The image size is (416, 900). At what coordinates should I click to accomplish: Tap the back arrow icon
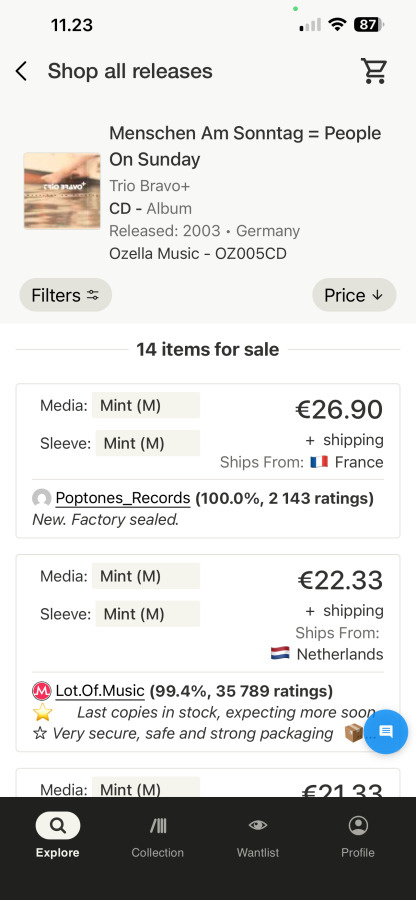click(x=21, y=72)
